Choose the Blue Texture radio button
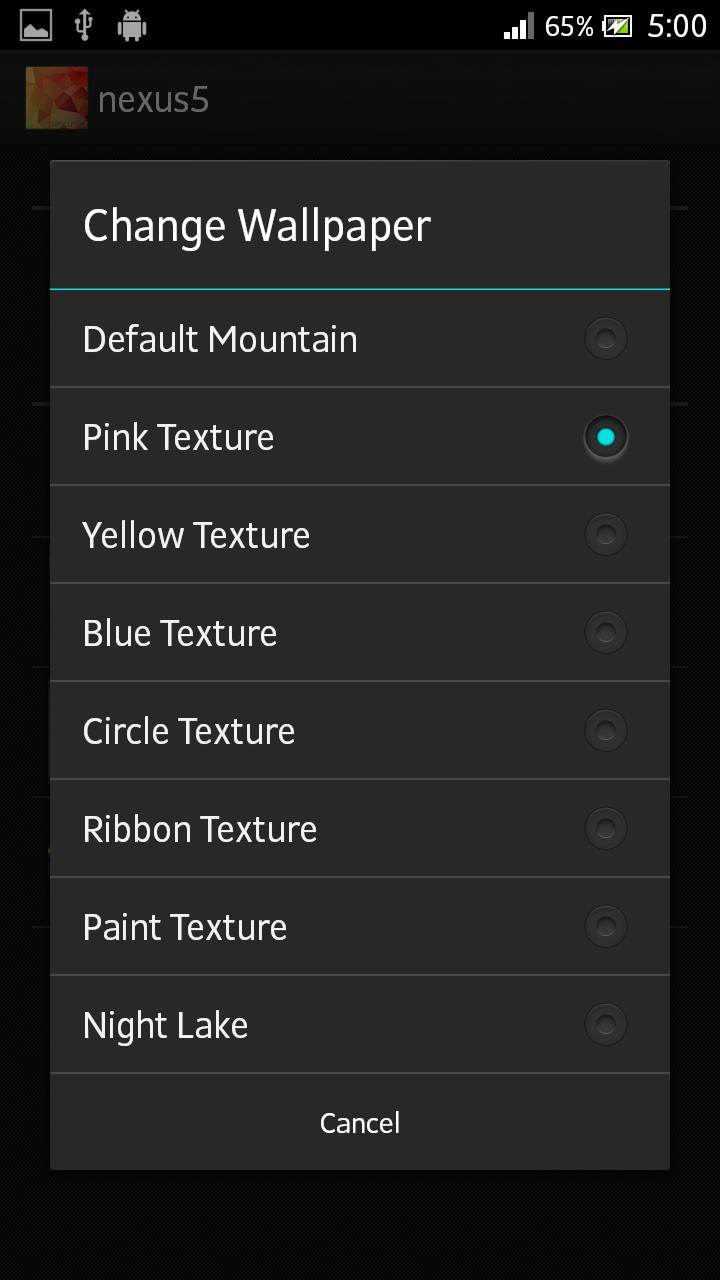720x1280 pixels. click(605, 633)
